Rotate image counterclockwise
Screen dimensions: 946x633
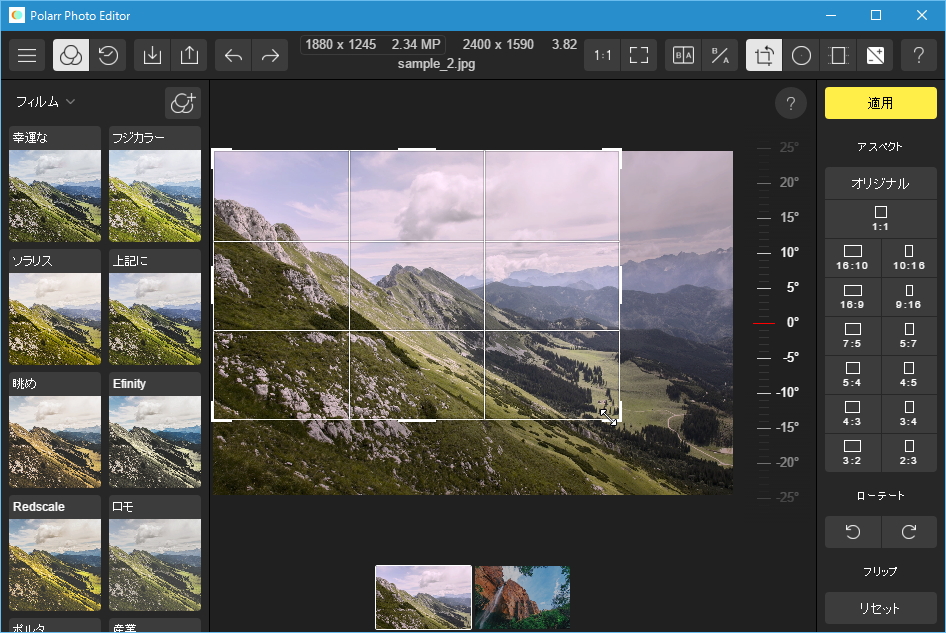point(852,532)
